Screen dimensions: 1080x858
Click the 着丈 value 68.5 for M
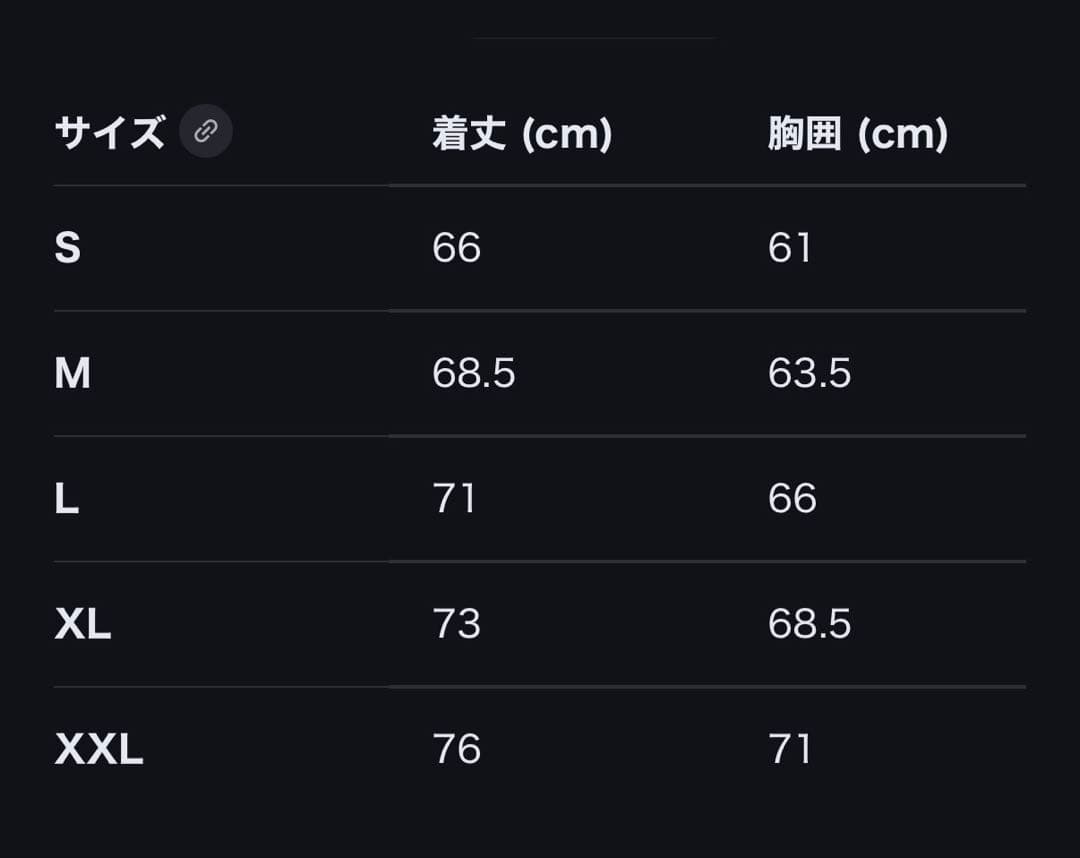(473, 373)
